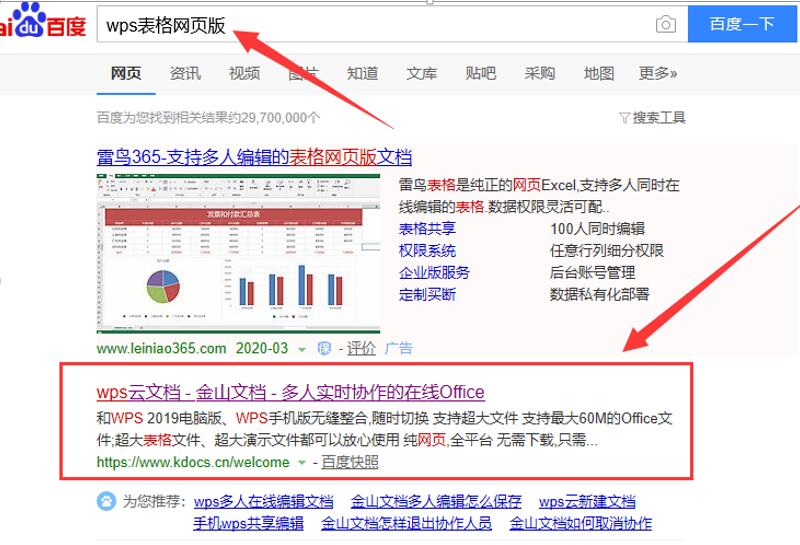The image size is (800, 545).
Task: Open the 采购 tab
Action: [540, 73]
